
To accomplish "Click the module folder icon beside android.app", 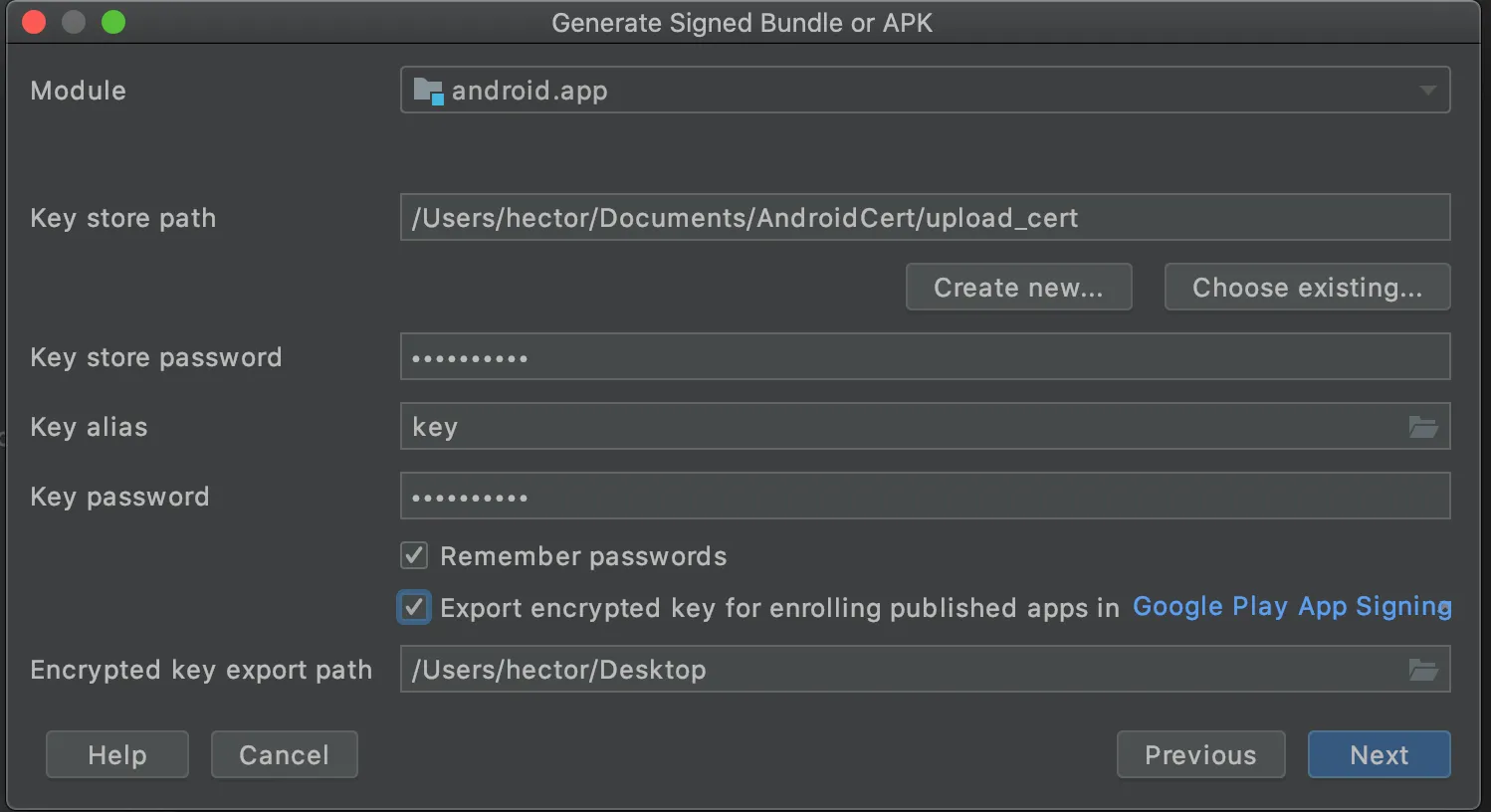I will 428,91.
